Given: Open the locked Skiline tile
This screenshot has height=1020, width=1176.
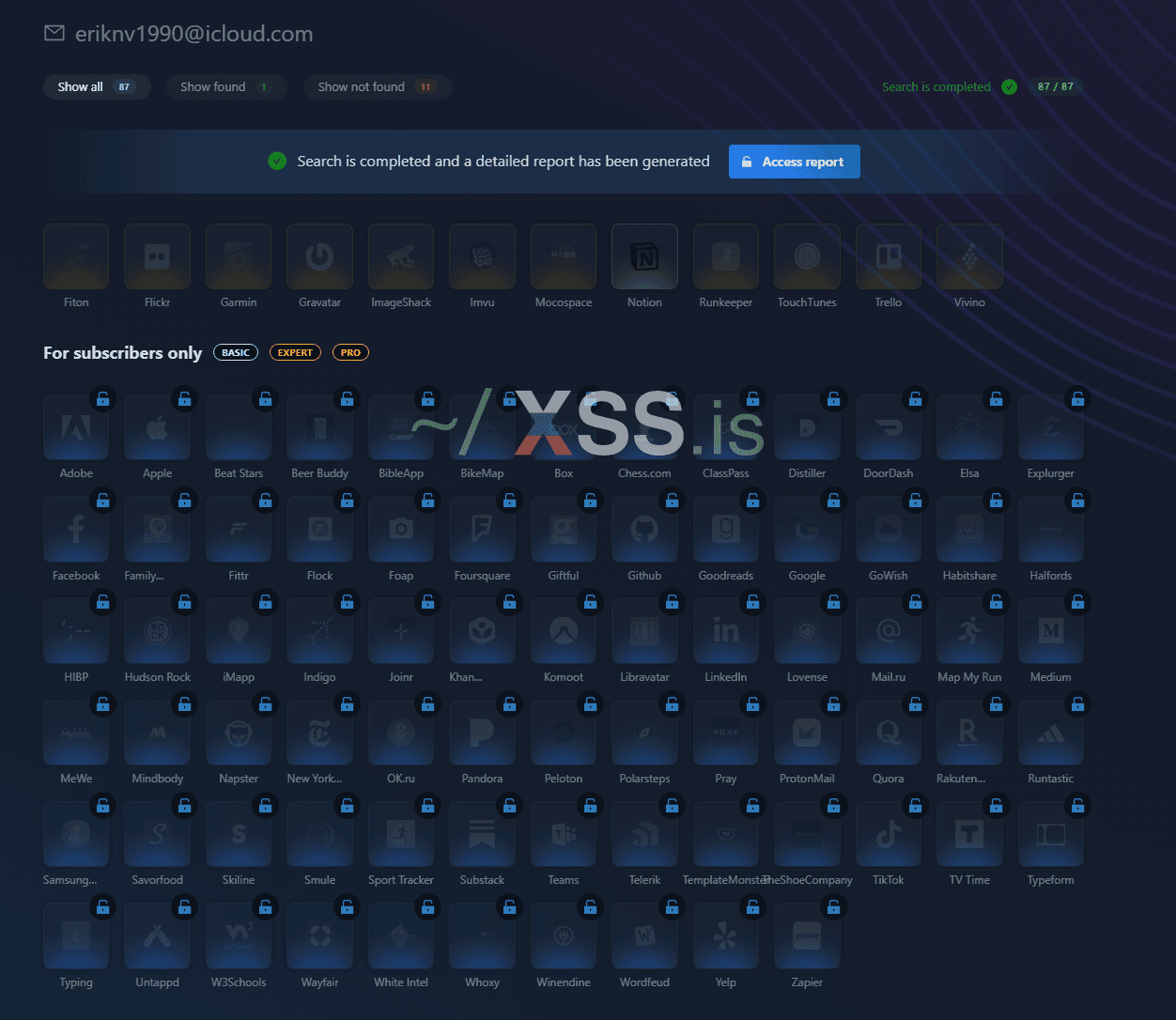Looking at the screenshot, I should (239, 834).
